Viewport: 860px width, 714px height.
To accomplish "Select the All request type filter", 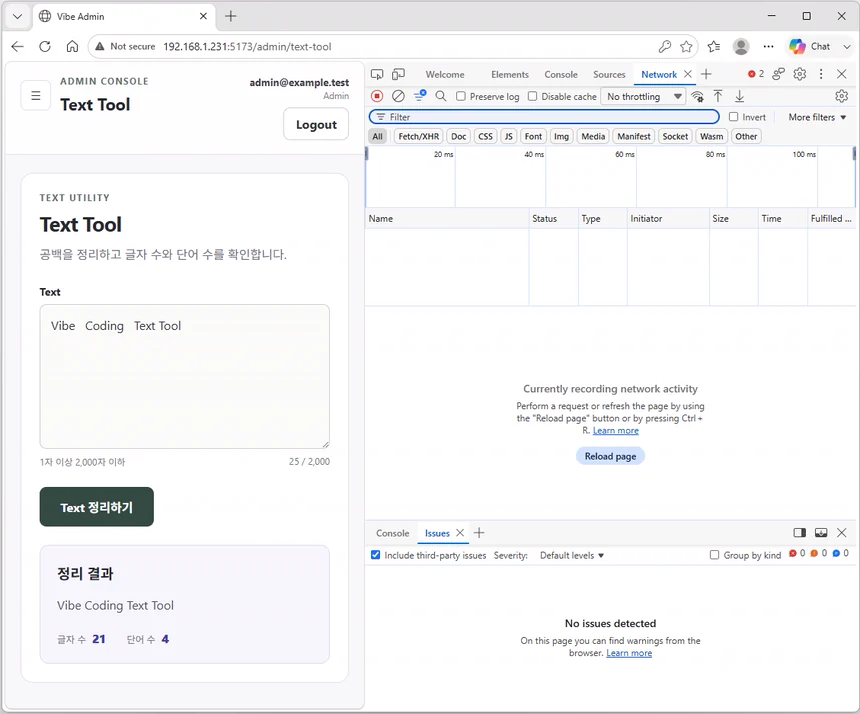I will [378, 137].
